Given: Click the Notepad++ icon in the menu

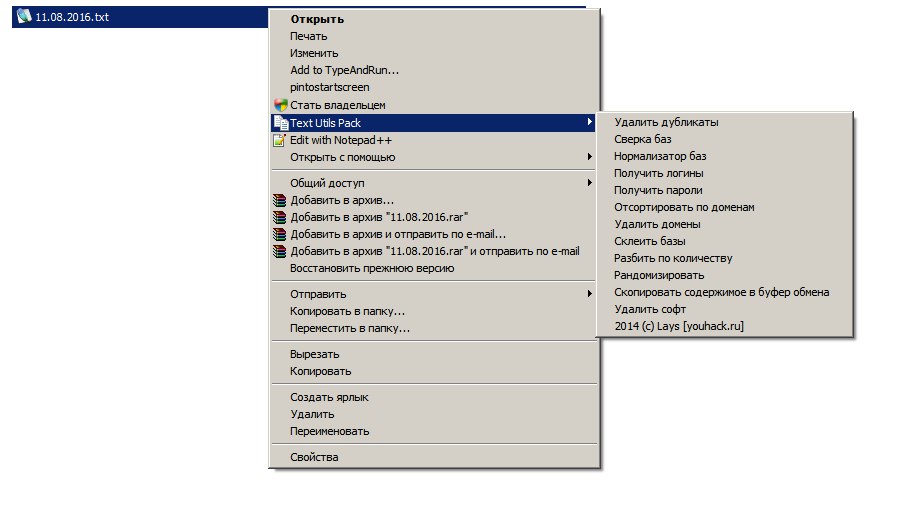Looking at the screenshot, I should 280,140.
